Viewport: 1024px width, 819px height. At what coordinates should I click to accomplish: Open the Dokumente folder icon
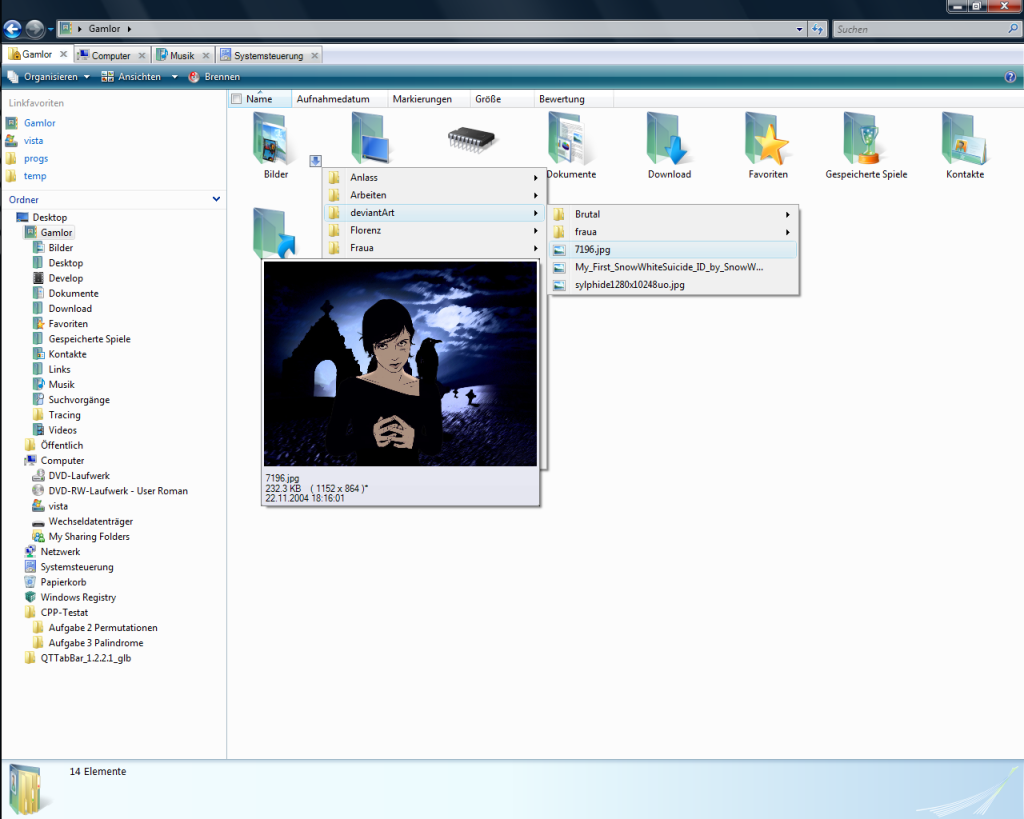[x=571, y=138]
